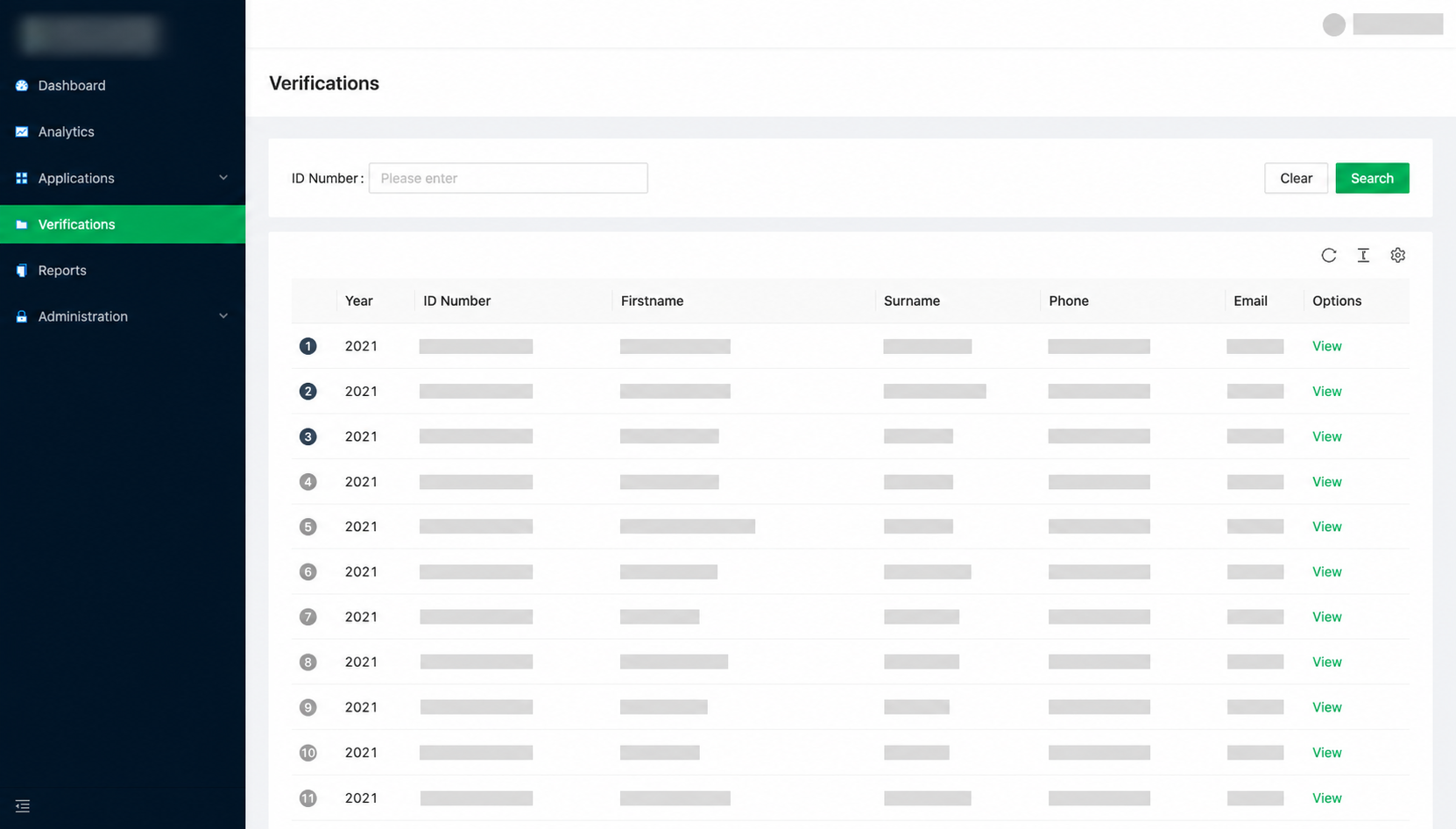
Task: Click the Search button
Action: coord(1372,178)
